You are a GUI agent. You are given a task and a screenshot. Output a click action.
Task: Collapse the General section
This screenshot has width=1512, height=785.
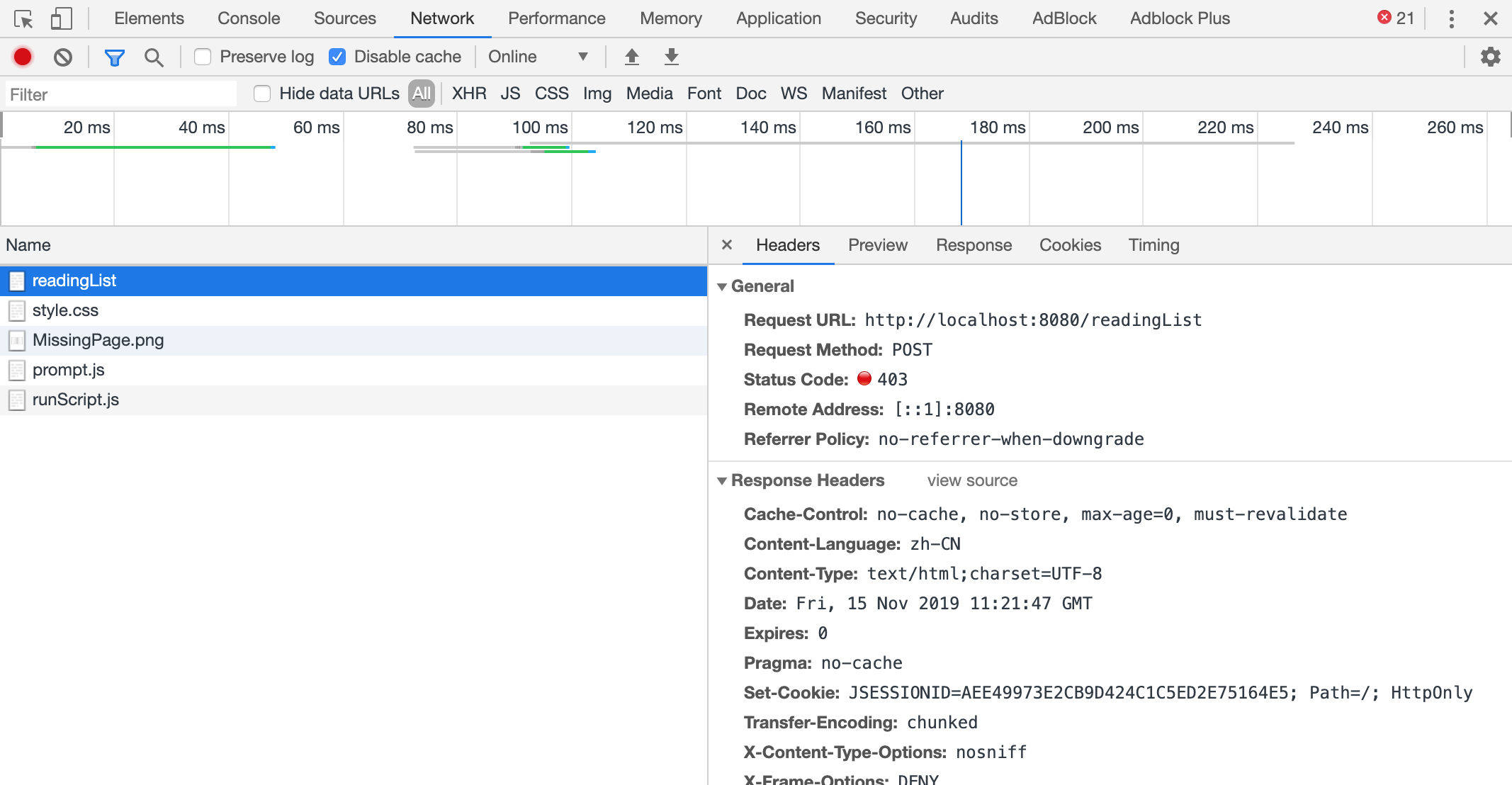click(722, 286)
